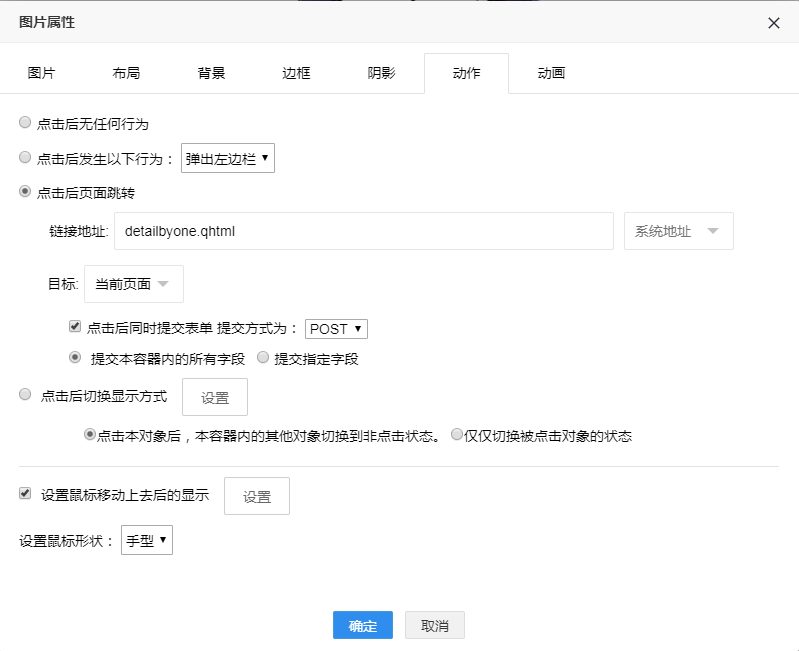Image resolution: width=799 pixels, height=651 pixels.
Task: Open the 手型 cursor shape dropdown
Action: point(146,541)
